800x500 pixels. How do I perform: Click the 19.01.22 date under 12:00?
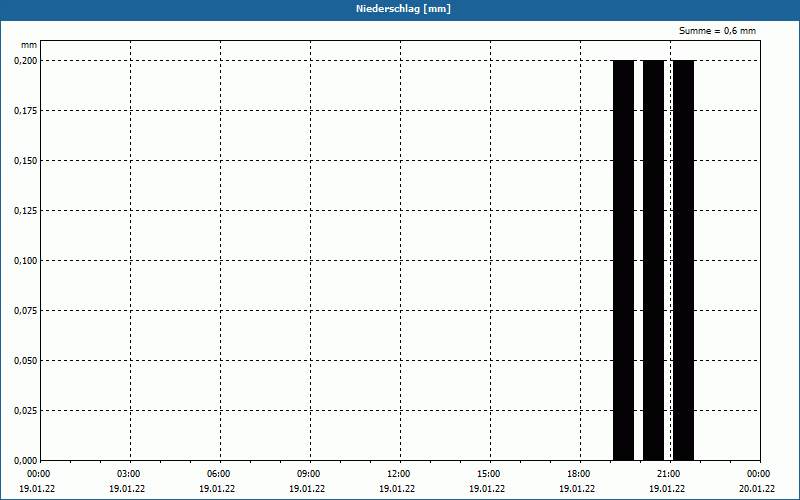(397, 489)
